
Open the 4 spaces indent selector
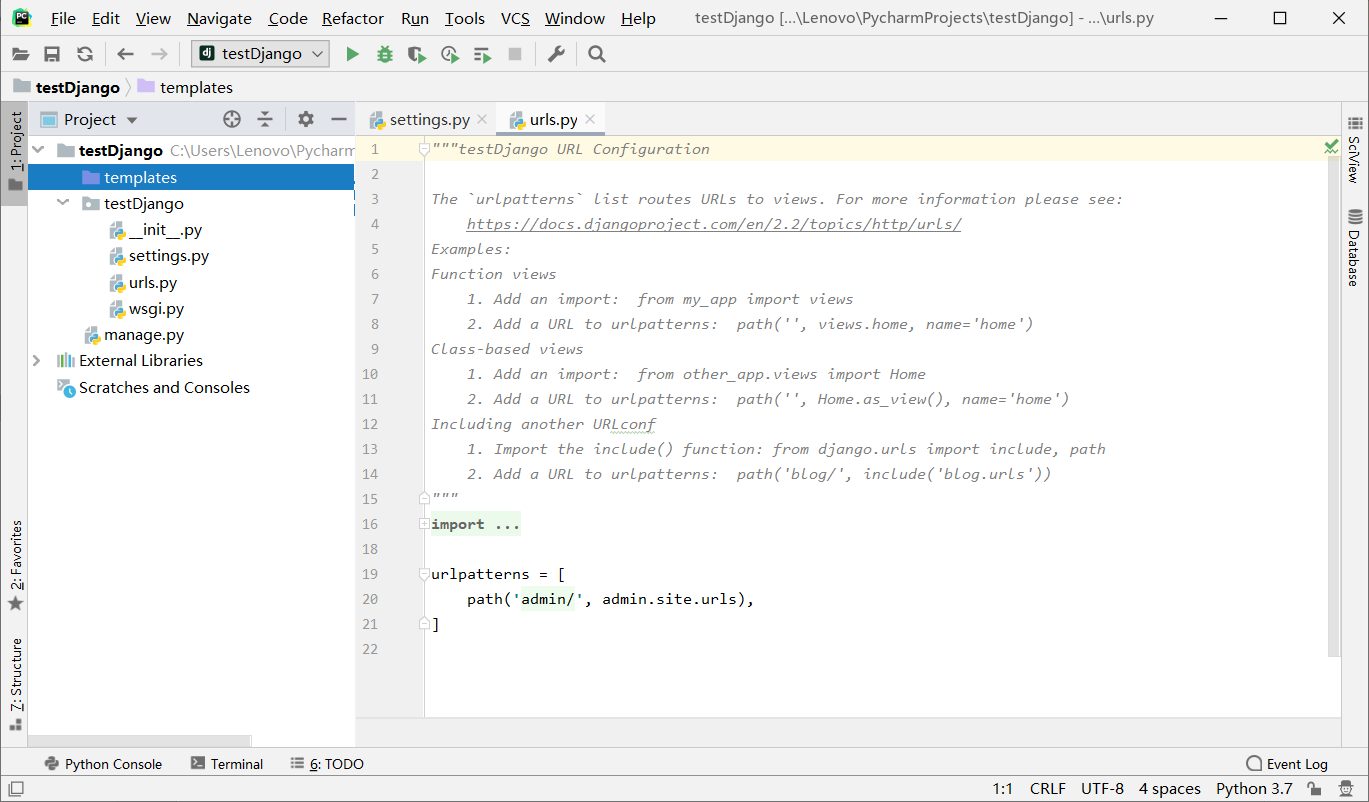[1169, 789]
